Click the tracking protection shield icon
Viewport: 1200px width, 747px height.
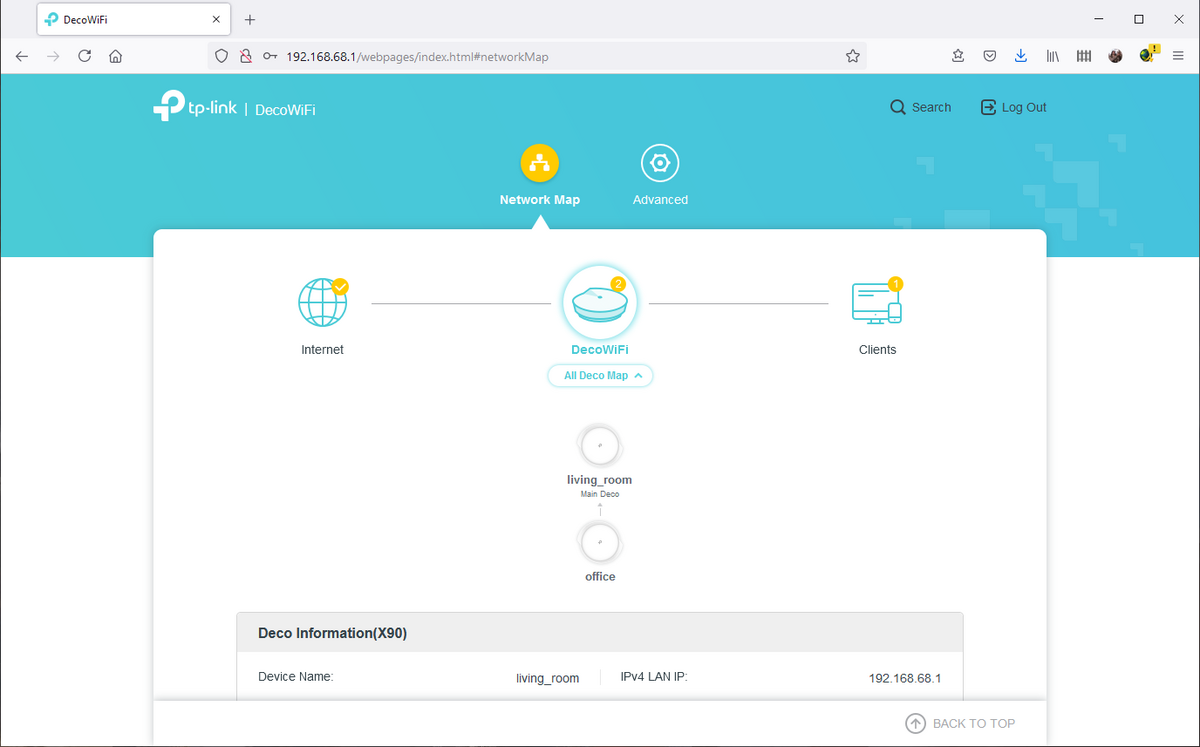point(222,57)
